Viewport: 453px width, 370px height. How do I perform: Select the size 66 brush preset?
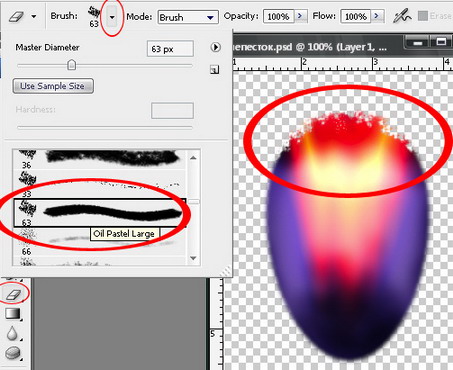[99, 242]
